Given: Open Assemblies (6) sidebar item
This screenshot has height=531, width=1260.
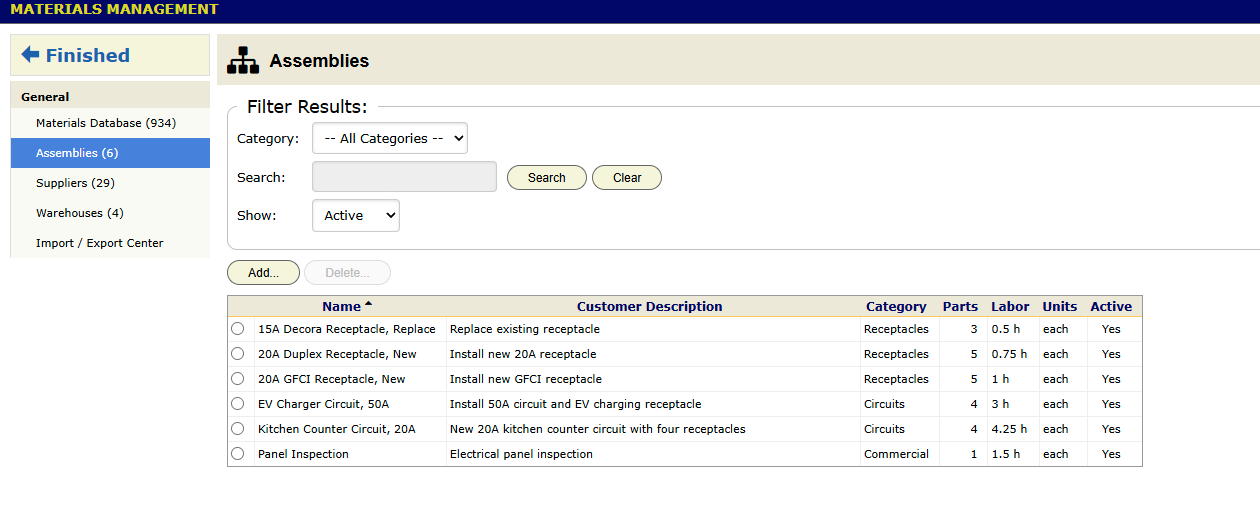Looking at the screenshot, I should click(x=110, y=153).
